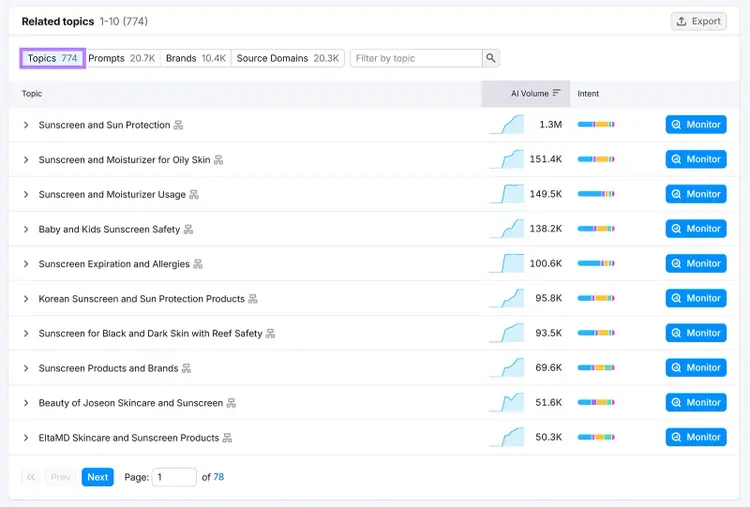This screenshot has height=507, width=750.
Task: Expand the Sunscreen and Moisturizer Usage row
Action: coord(26,195)
